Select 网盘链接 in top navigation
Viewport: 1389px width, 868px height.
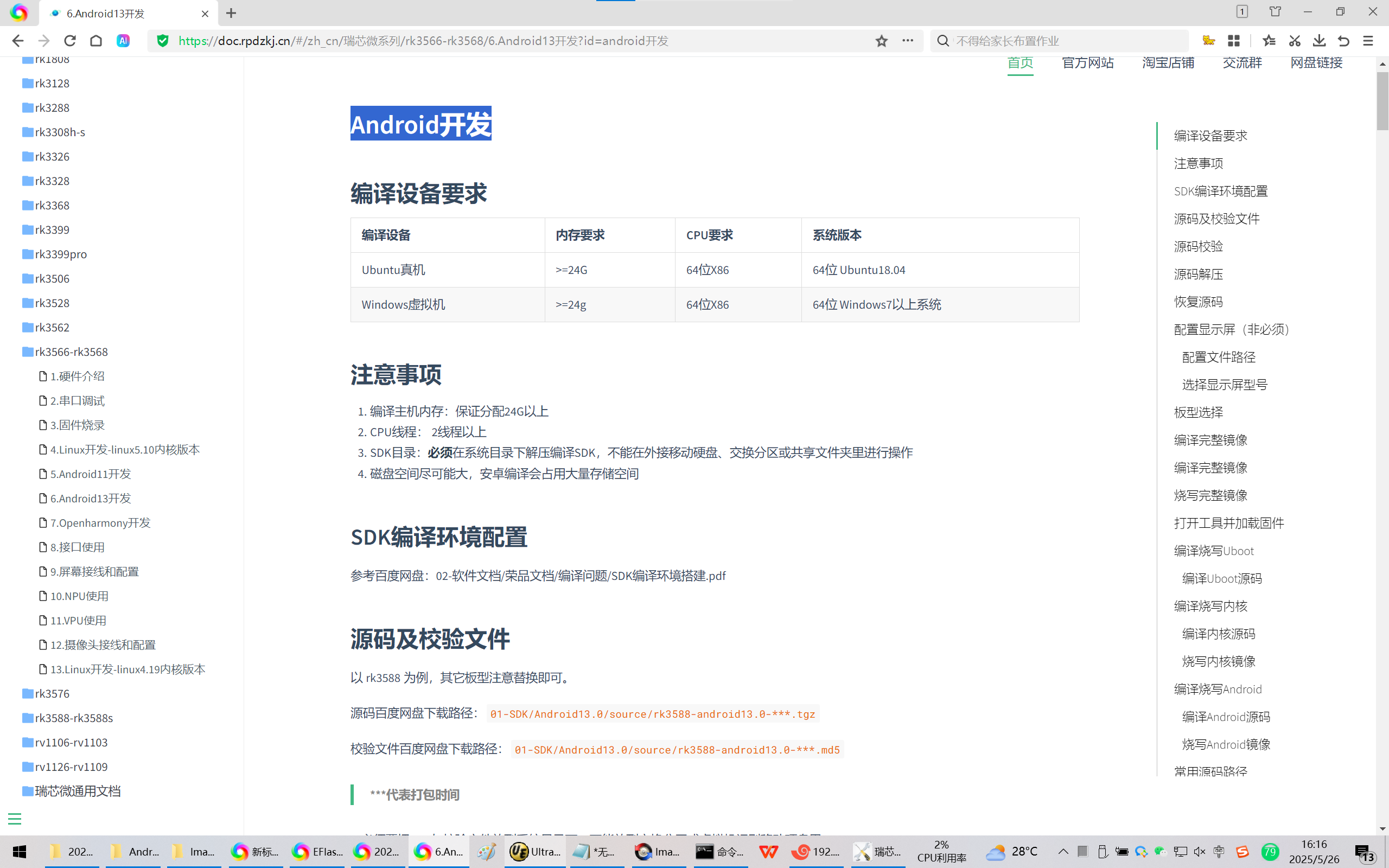click(1316, 62)
